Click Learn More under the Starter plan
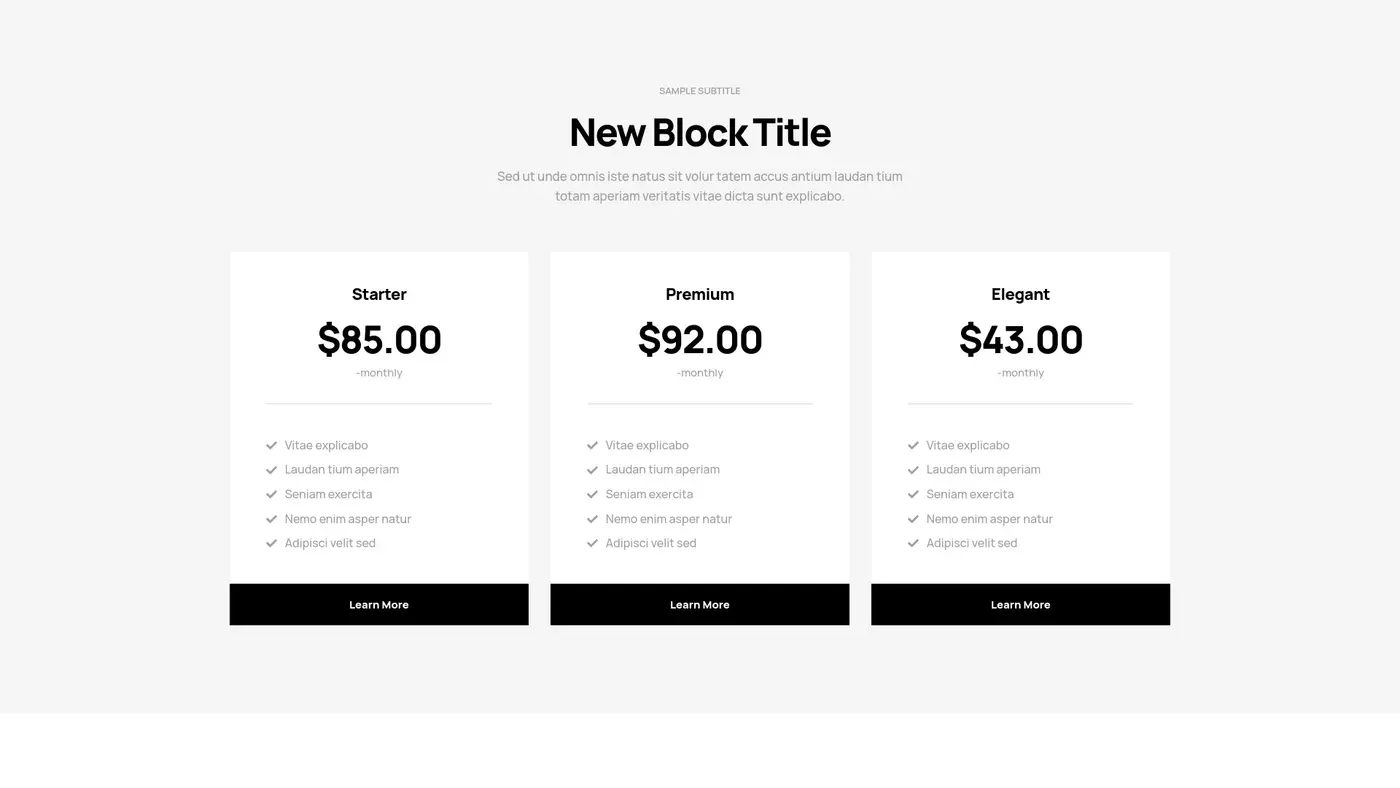This screenshot has height=788, width=1400. coord(378,604)
